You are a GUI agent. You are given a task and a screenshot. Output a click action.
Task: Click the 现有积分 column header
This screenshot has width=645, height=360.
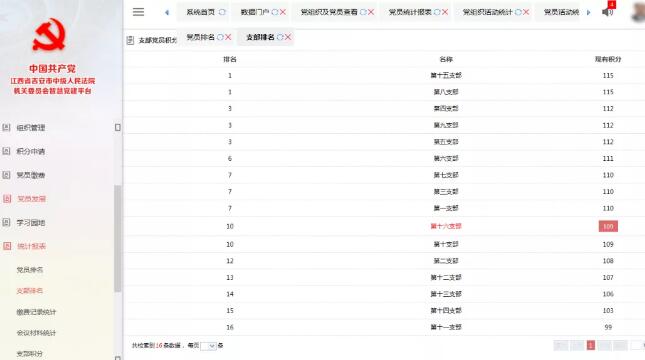pos(608,59)
